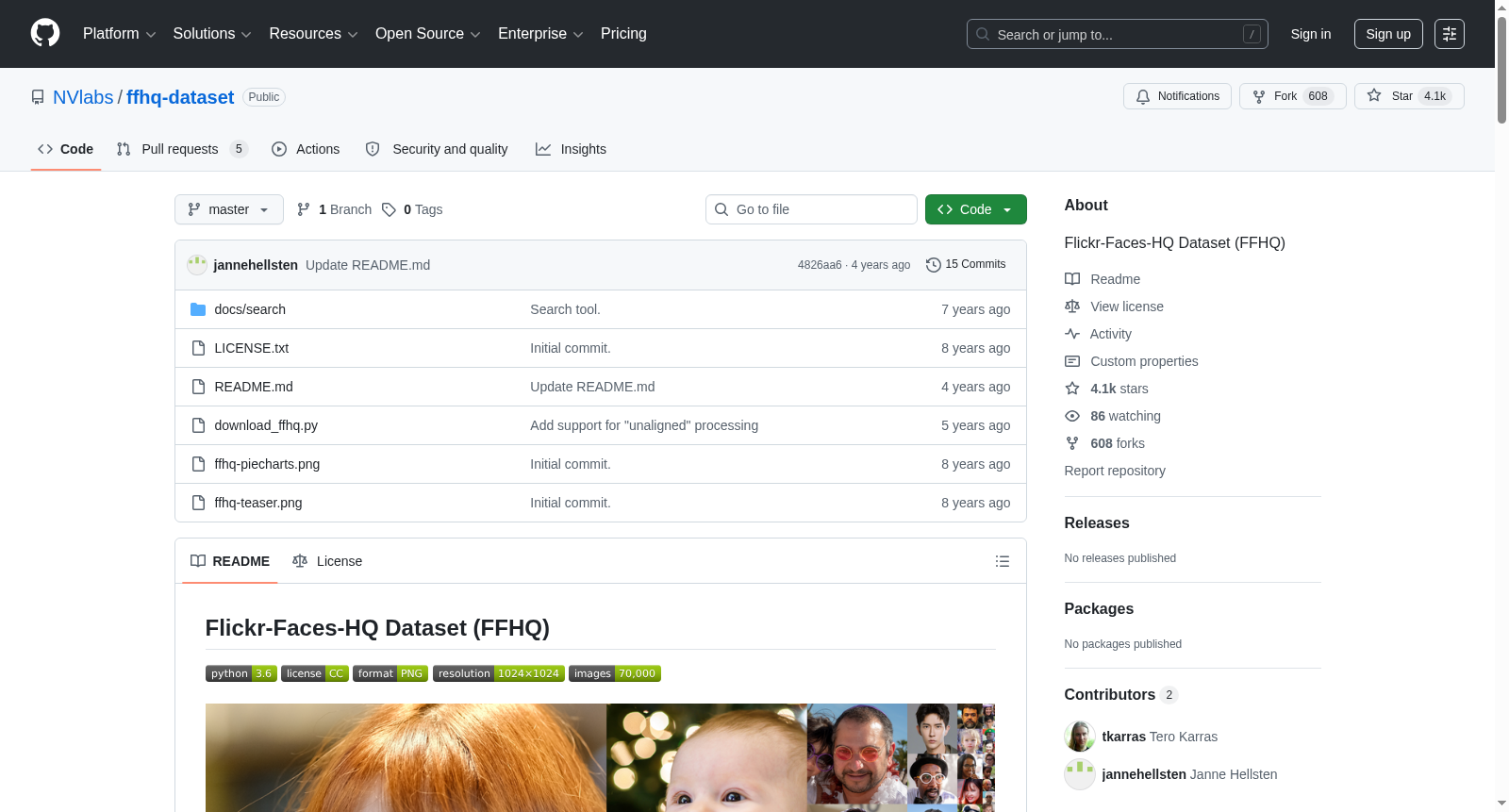Open the Pull requests tab
The image size is (1509, 812).
click(182, 149)
